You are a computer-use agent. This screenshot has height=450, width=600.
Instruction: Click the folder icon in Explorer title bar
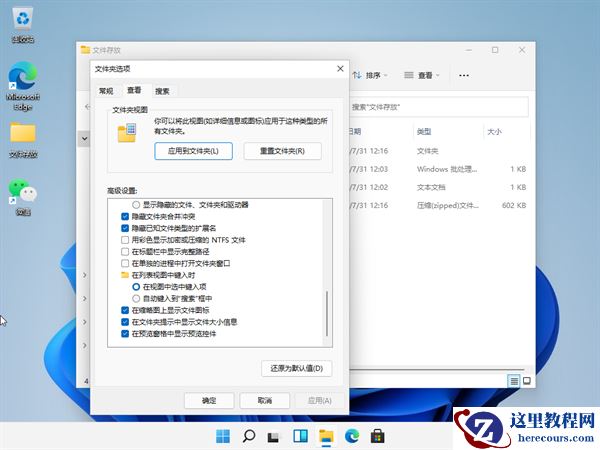[85, 50]
